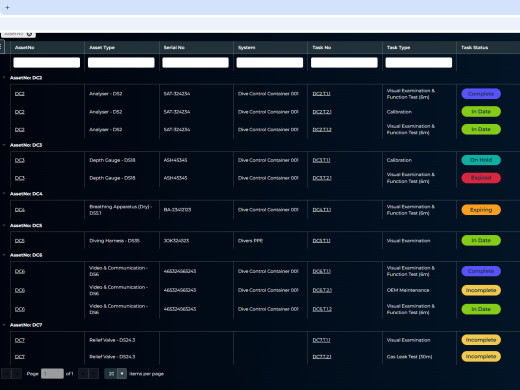Sort by Task Status column header
The image size is (520, 390).
(474, 48)
